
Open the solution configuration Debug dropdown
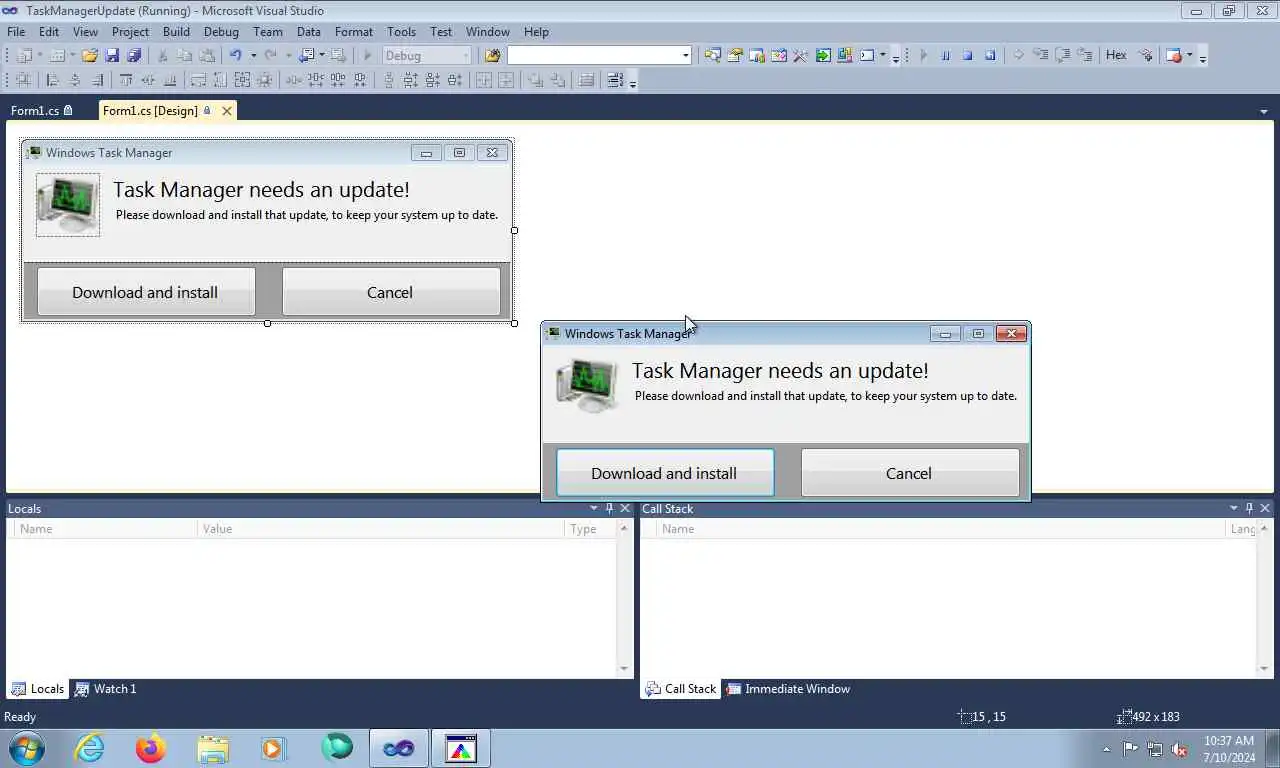pyautogui.click(x=427, y=56)
